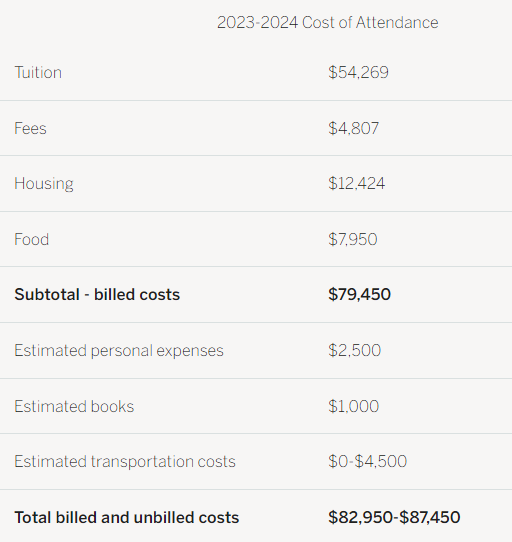Image resolution: width=512 pixels, height=542 pixels.
Task: Click the $0-$4,500 transportation amount
Action: [x=367, y=461]
